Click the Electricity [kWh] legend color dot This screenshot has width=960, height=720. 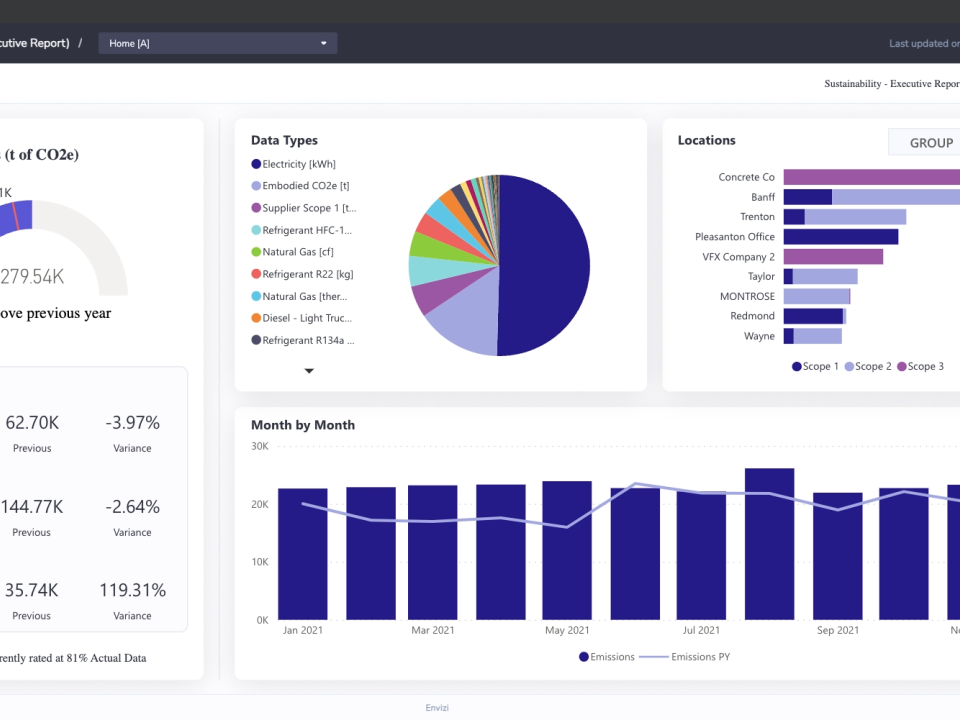click(257, 164)
